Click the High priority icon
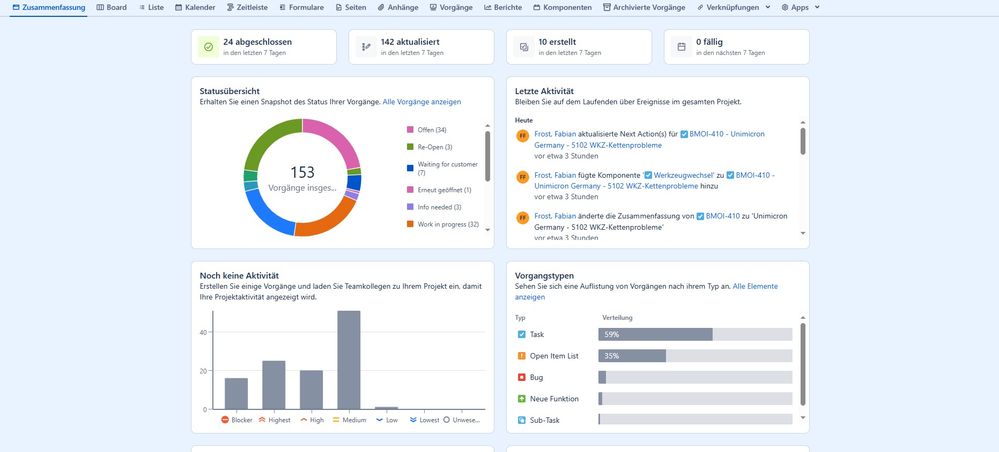This screenshot has height=452, width=999. click(x=303, y=419)
